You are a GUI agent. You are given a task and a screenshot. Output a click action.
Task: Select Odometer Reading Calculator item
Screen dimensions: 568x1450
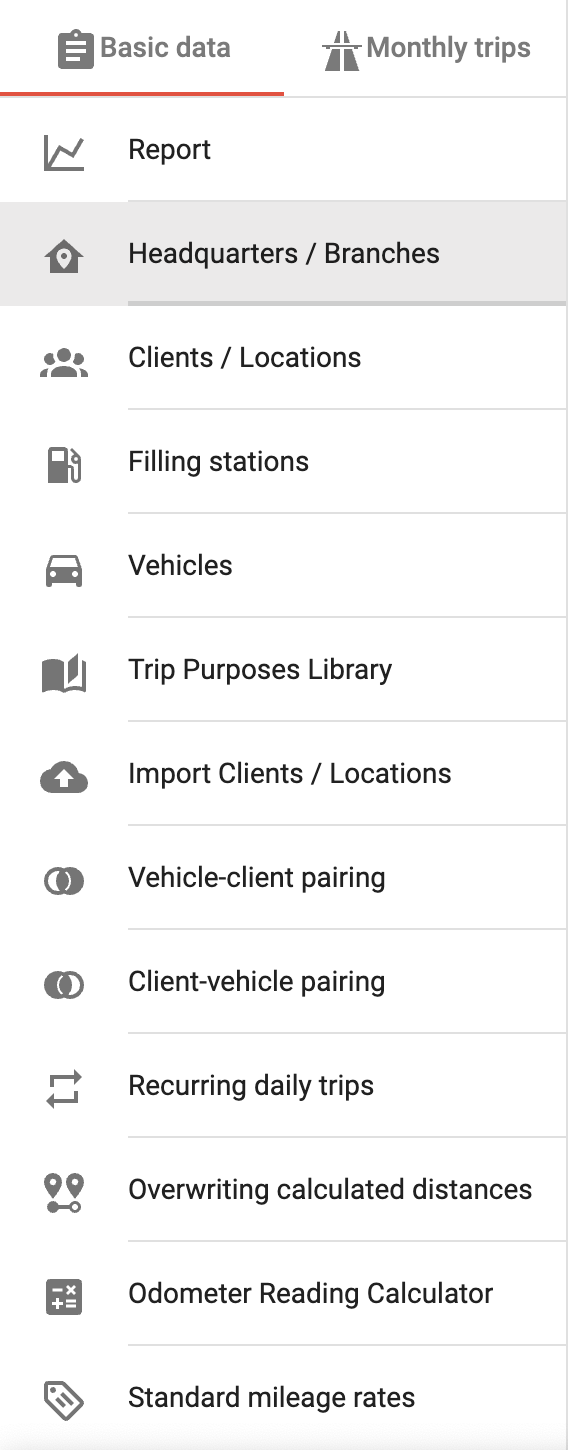click(x=284, y=1294)
